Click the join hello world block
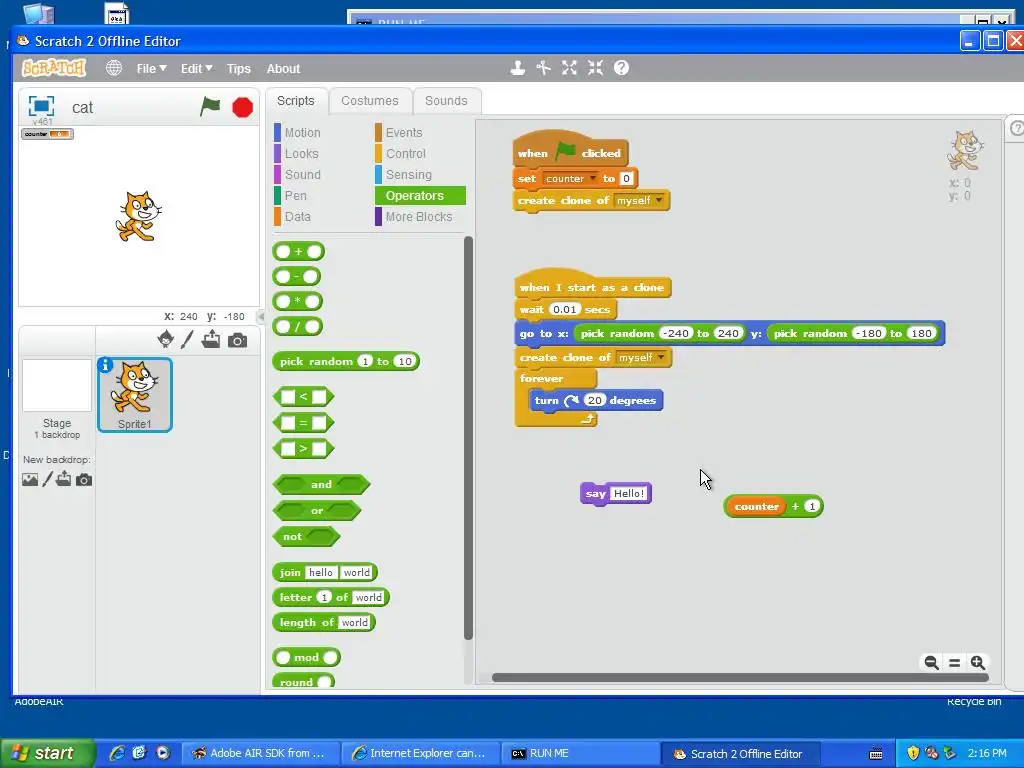The image size is (1024, 768). pos(325,572)
